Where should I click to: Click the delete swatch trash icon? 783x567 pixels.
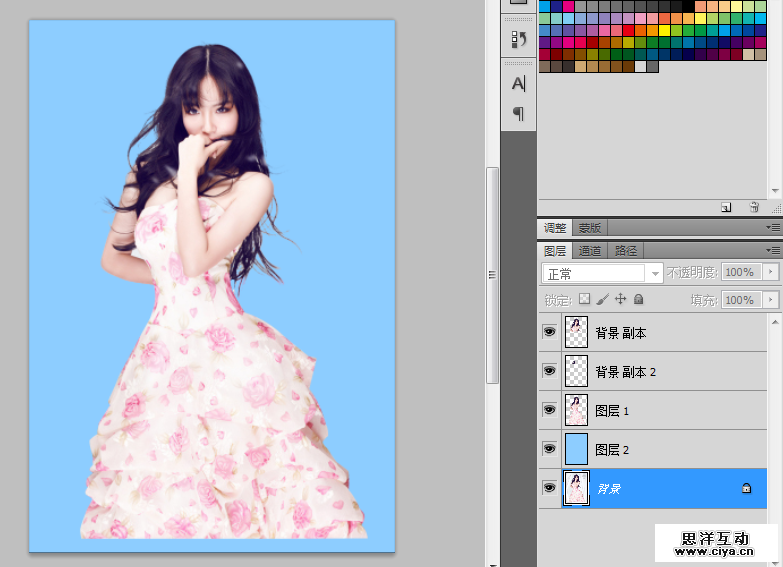click(x=754, y=208)
